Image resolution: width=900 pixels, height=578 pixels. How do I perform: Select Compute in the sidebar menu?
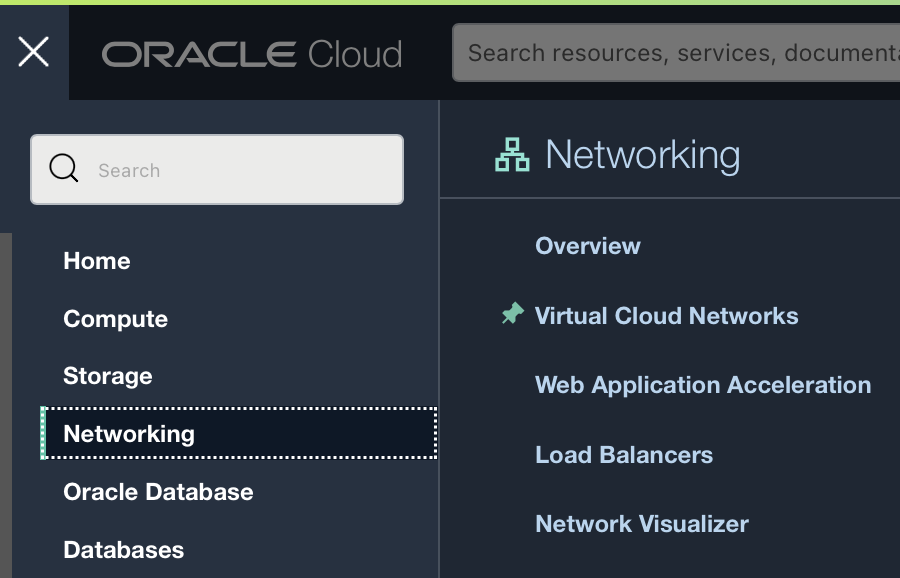pyautogui.click(x=115, y=319)
